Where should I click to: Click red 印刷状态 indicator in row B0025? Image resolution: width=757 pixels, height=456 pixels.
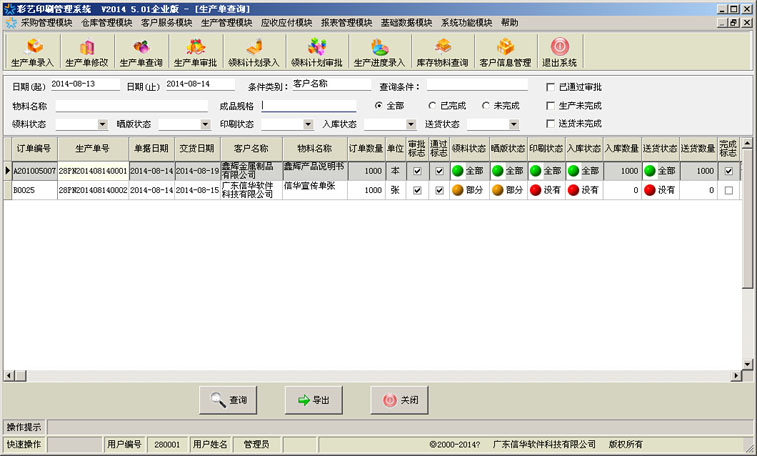[x=535, y=190]
